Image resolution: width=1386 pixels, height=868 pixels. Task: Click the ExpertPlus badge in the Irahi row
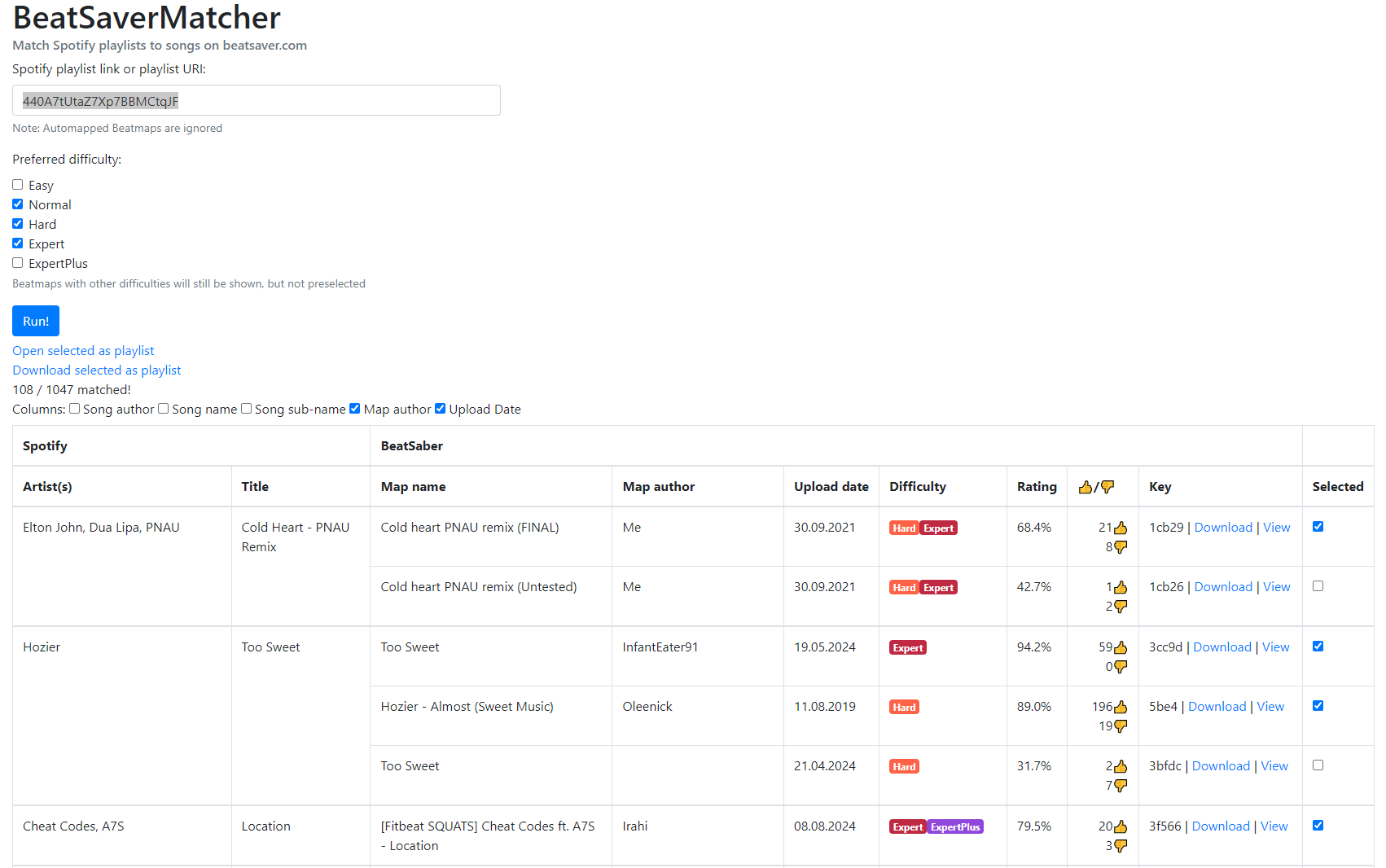[x=955, y=827]
